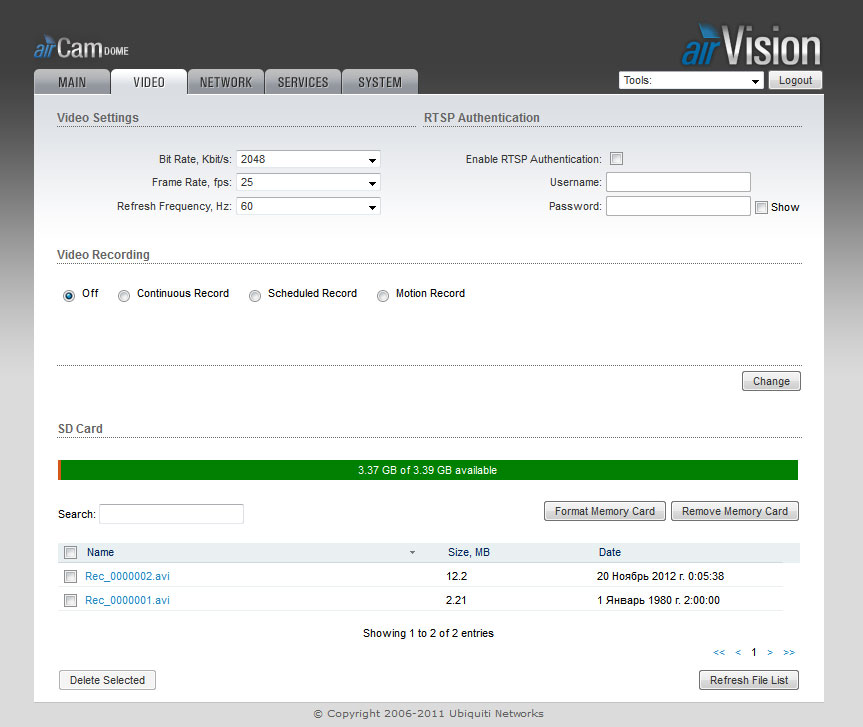Open the SYSTEM tab
The width and height of the screenshot is (863, 727).
(x=379, y=82)
